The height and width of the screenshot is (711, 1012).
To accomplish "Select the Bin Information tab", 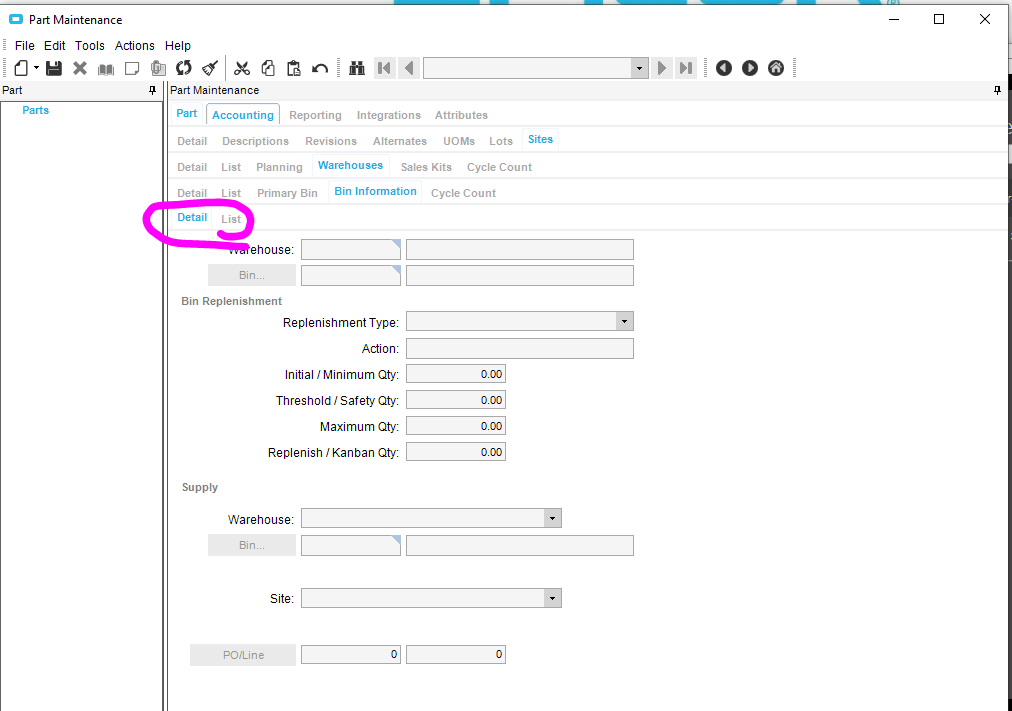I will click(x=376, y=191).
